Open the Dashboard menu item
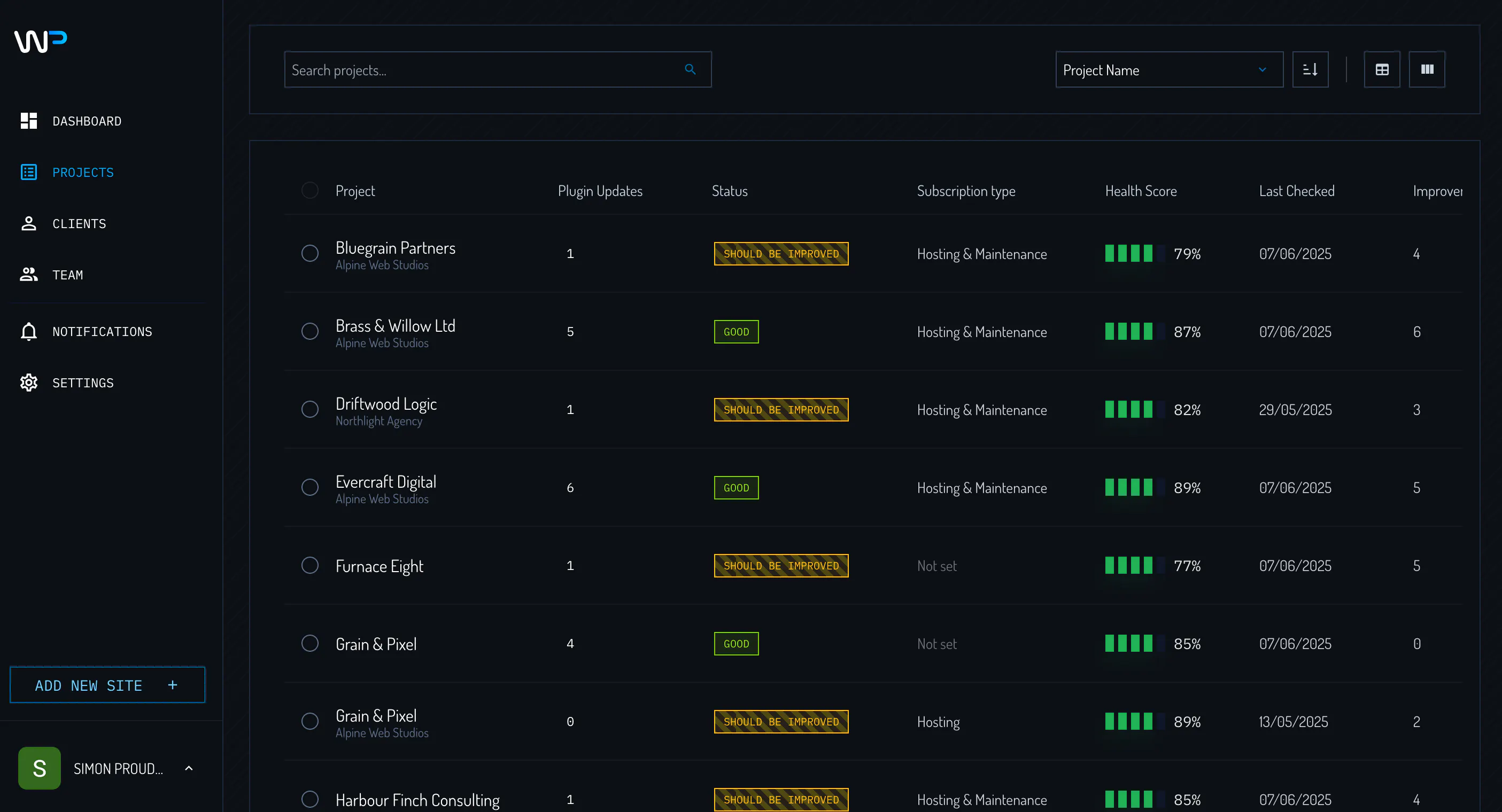This screenshot has height=812, width=1502. coord(87,121)
